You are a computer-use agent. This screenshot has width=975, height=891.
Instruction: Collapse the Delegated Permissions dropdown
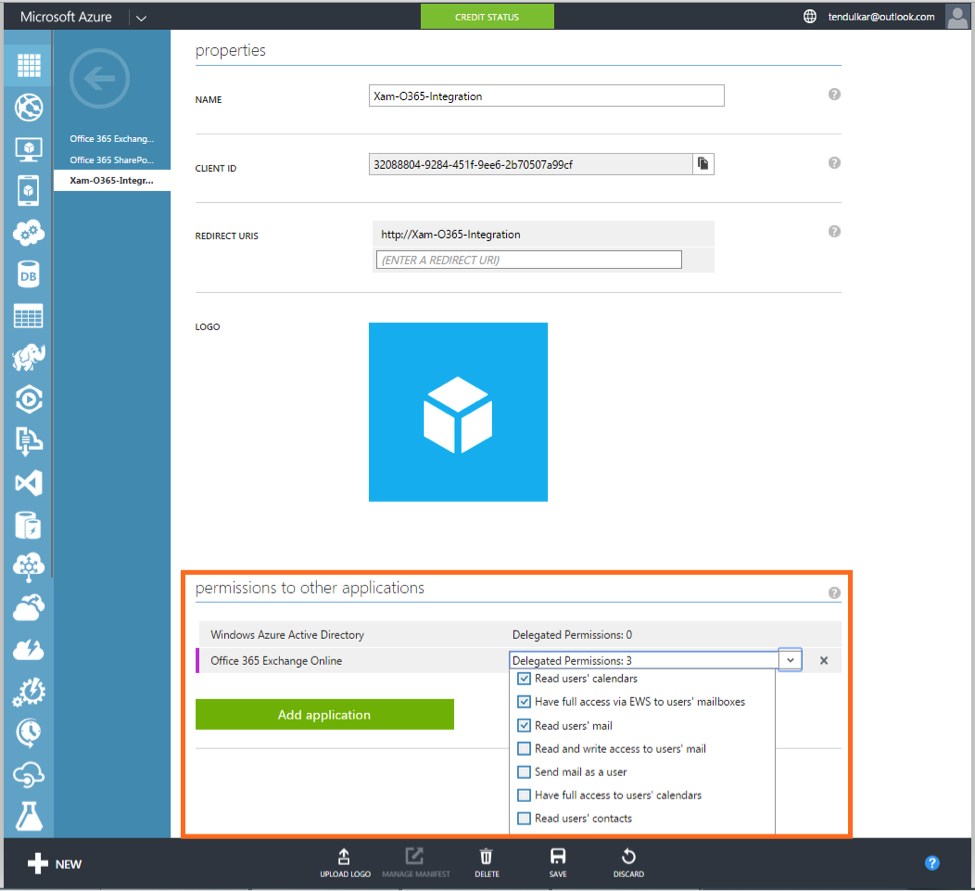789,660
